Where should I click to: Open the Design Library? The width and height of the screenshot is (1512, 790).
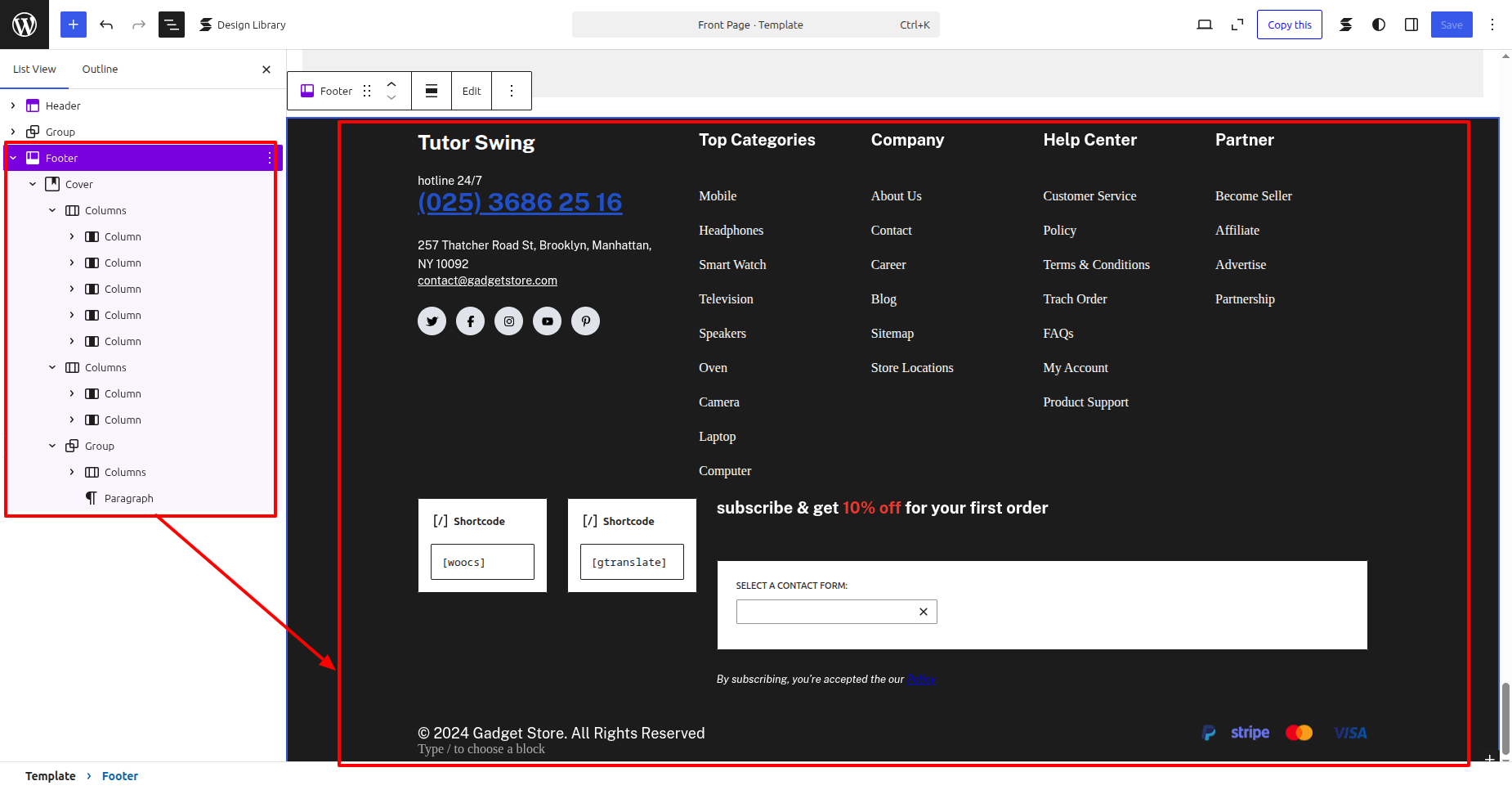tap(243, 25)
